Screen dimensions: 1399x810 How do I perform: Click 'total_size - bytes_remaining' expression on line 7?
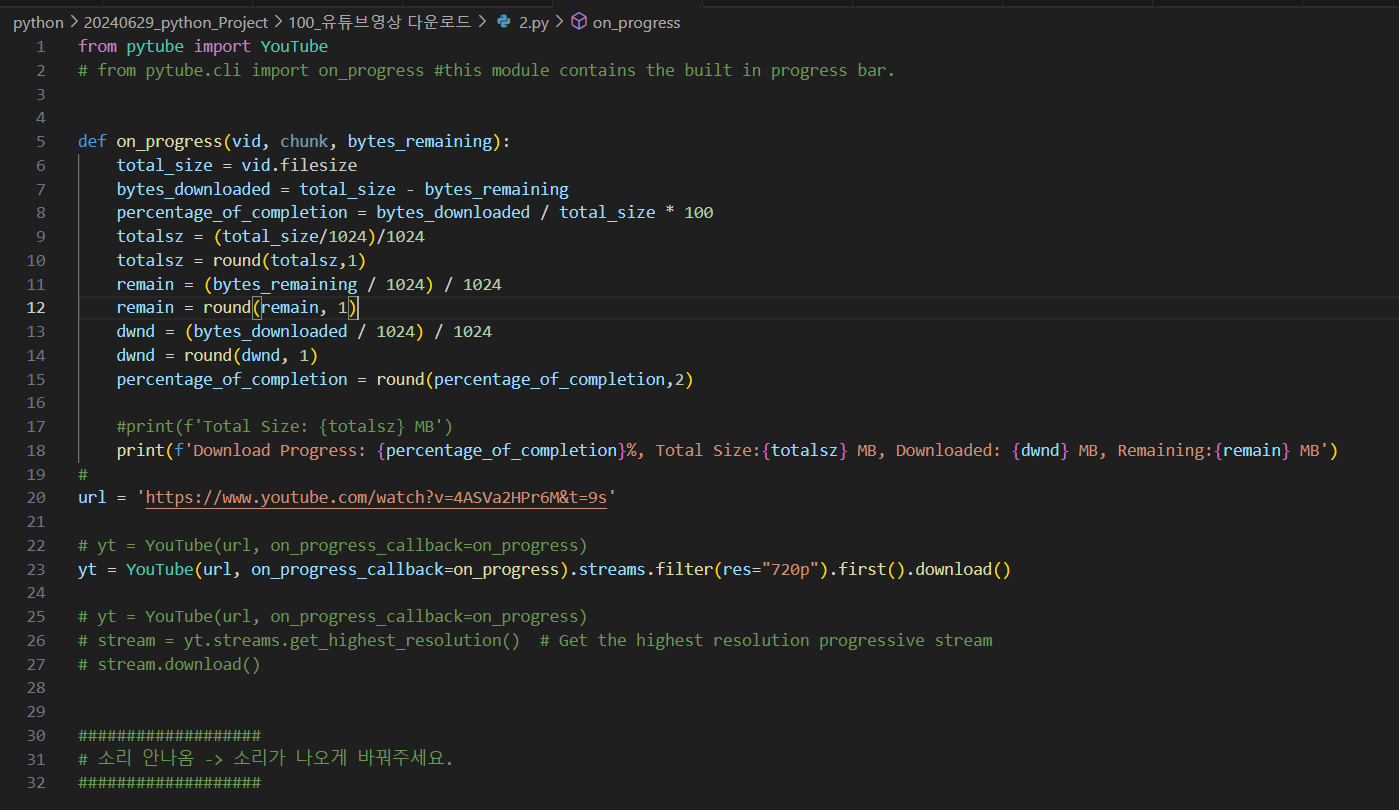click(x=434, y=189)
